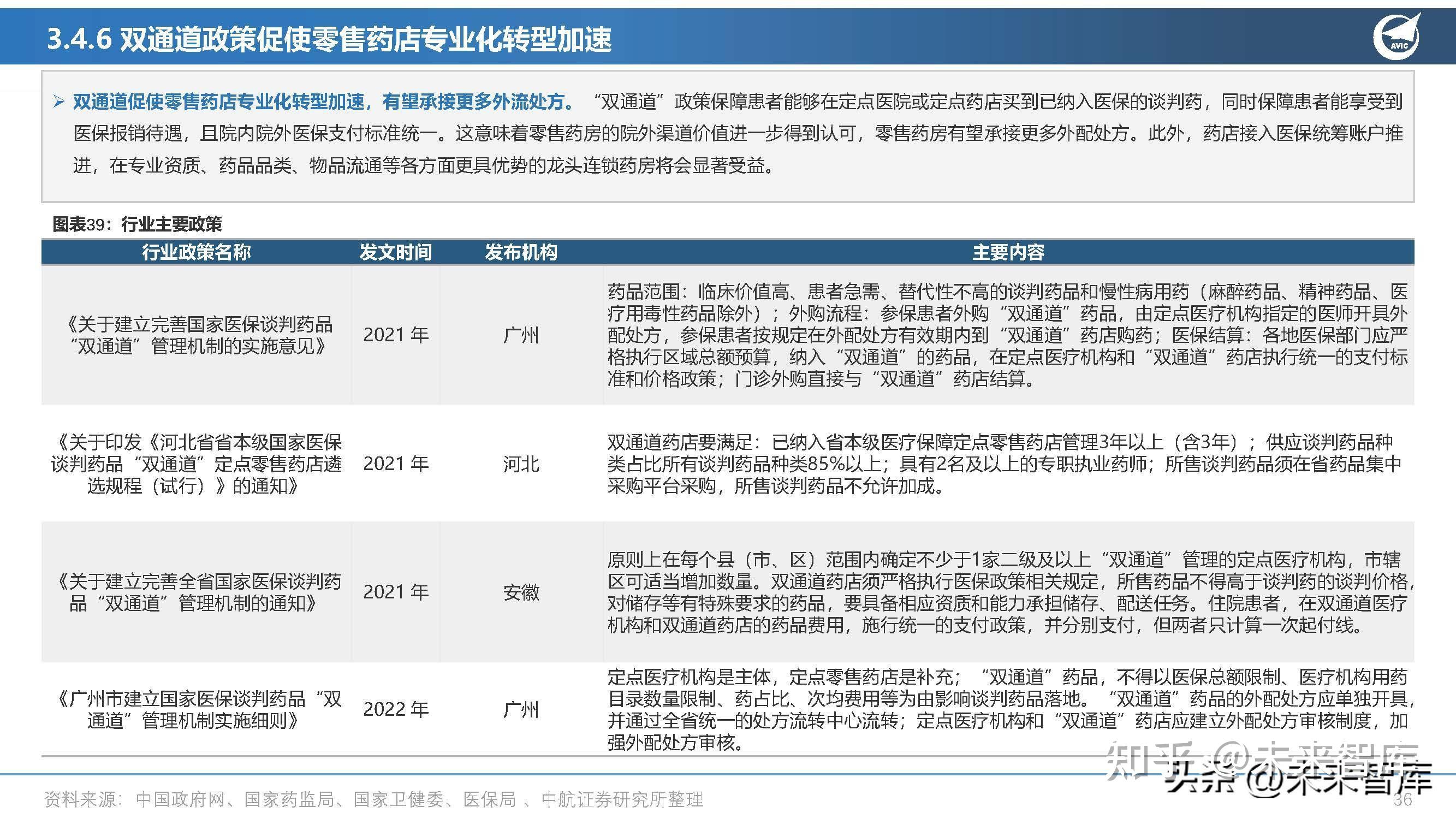Viewport: 1456px width, 819px height.
Task: Select the content cell starting 药品范围：临床价值高
Action: tap(1008, 335)
